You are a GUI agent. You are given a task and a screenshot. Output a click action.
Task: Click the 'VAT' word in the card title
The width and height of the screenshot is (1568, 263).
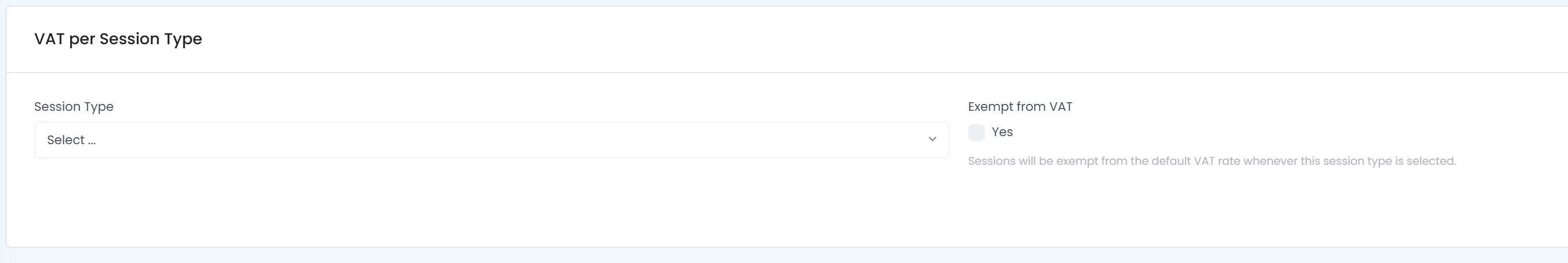49,39
